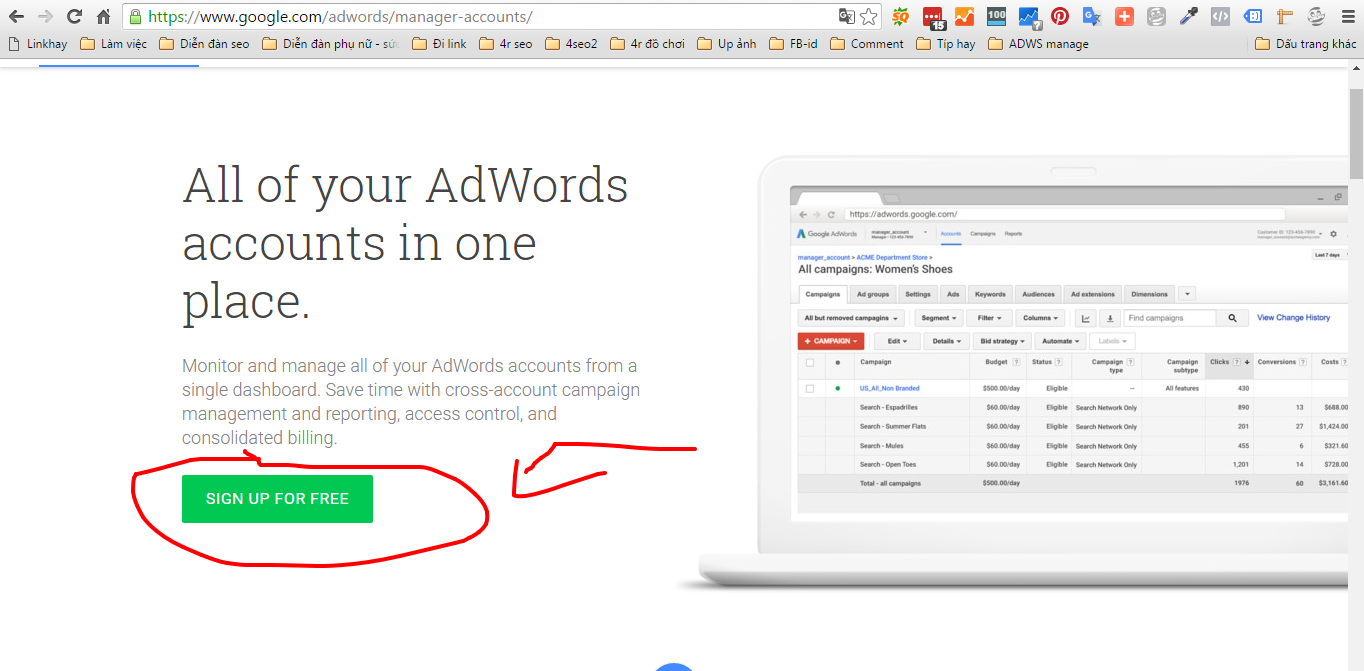Click the code brackets extension icon
The width and height of the screenshot is (1364, 671).
click(1220, 16)
